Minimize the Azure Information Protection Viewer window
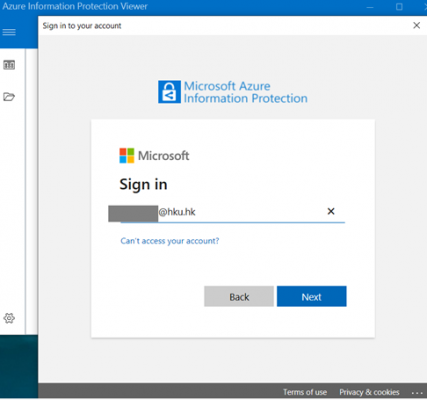Screen dimensions: 427x400 [370, 7]
